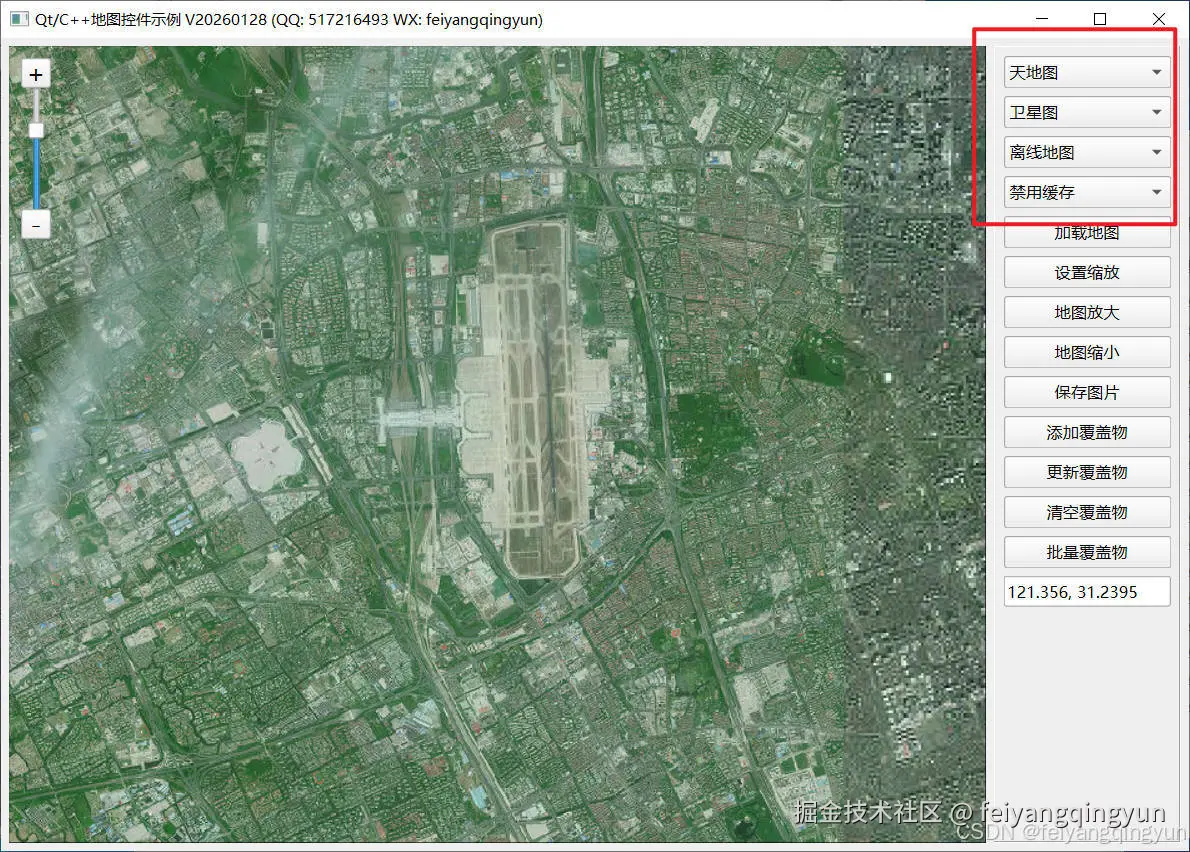Click the 清空覆盖物 button
Image resolution: width=1190 pixels, height=852 pixels.
click(x=1087, y=512)
